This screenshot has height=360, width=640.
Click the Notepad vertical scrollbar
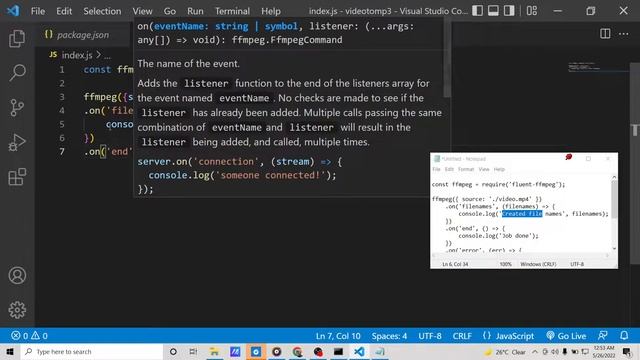click(x=614, y=200)
